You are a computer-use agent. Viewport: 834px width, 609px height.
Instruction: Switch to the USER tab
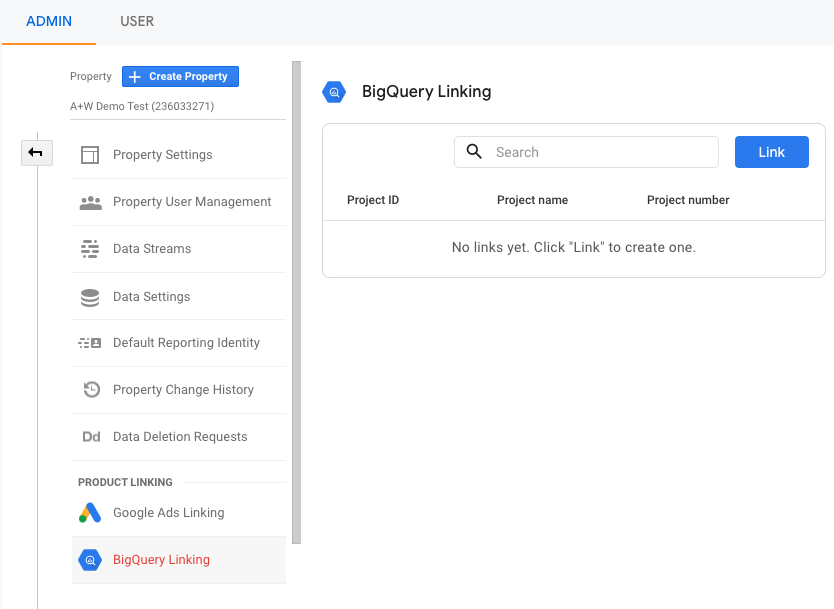137,21
